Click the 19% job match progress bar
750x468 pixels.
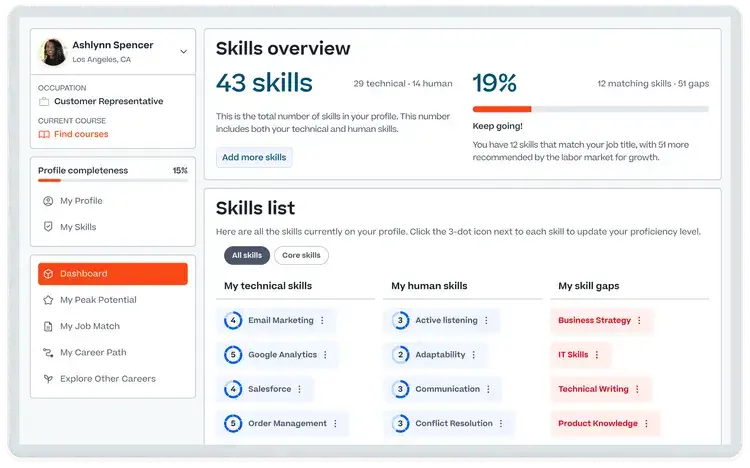point(590,108)
